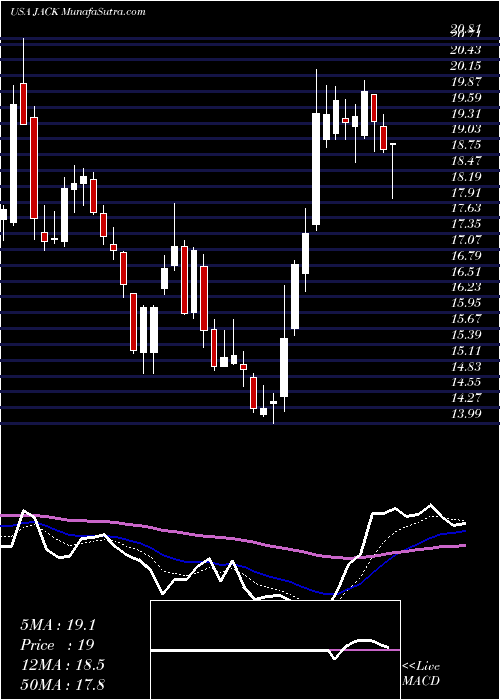Click the 14.55 price axis label
Image resolution: width=500 pixels, height=700 pixels.
[x=465, y=383]
